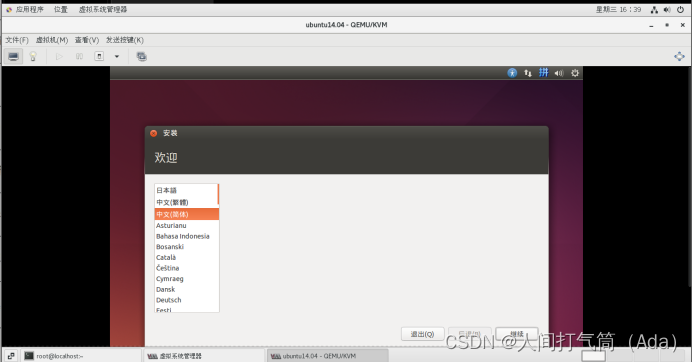Open the 虚拟机(M) menu

coord(52,40)
